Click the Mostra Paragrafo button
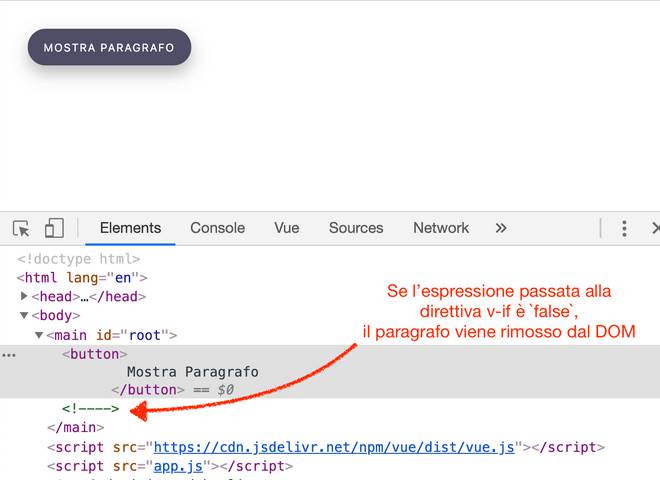The width and height of the screenshot is (660, 480). pyautogui.click(x=109, y=47)
